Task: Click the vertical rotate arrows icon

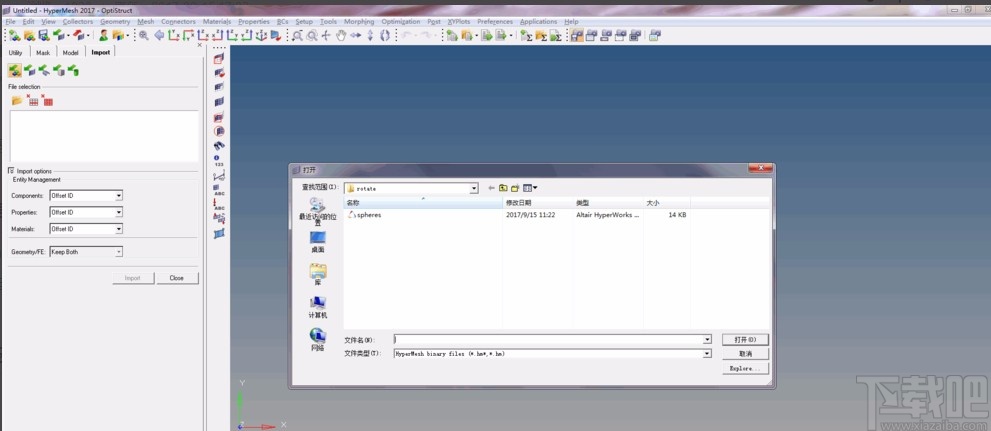Action: click(370, 35)
